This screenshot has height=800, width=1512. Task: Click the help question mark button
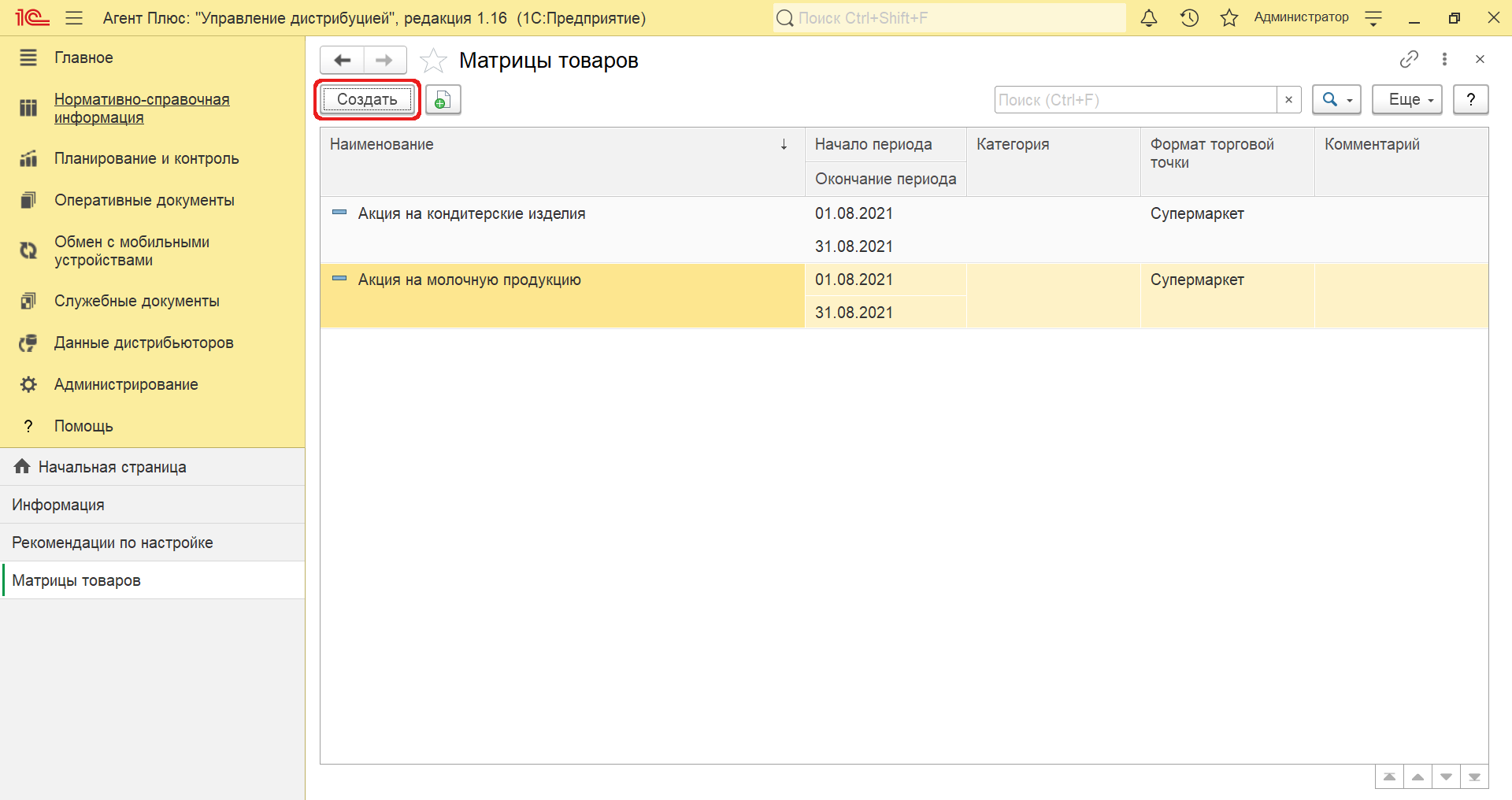(1470, 100)
